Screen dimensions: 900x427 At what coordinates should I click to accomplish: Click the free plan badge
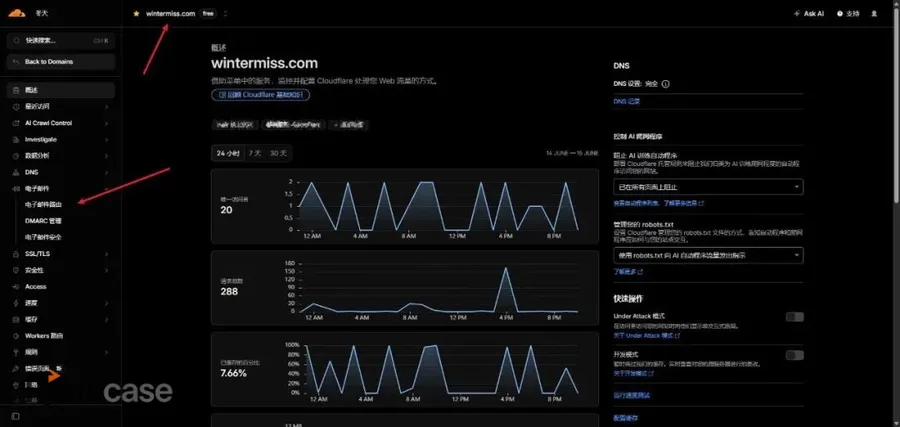tap(208, 13)
